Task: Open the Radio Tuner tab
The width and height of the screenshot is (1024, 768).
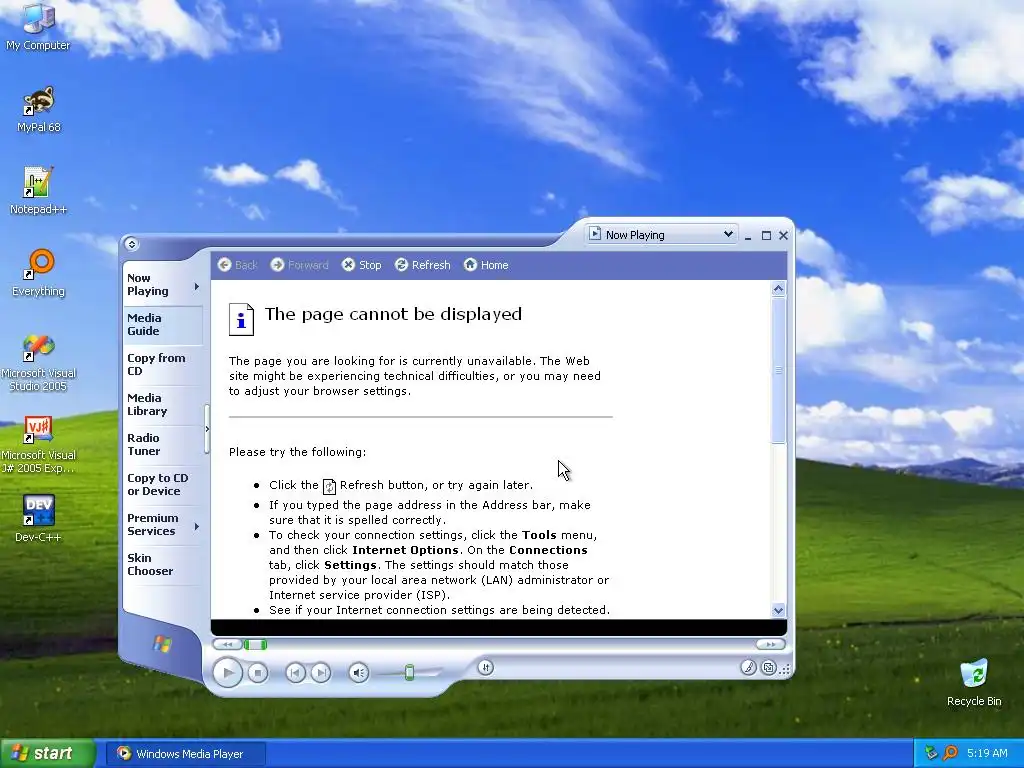Action: [x=163, y=444]
